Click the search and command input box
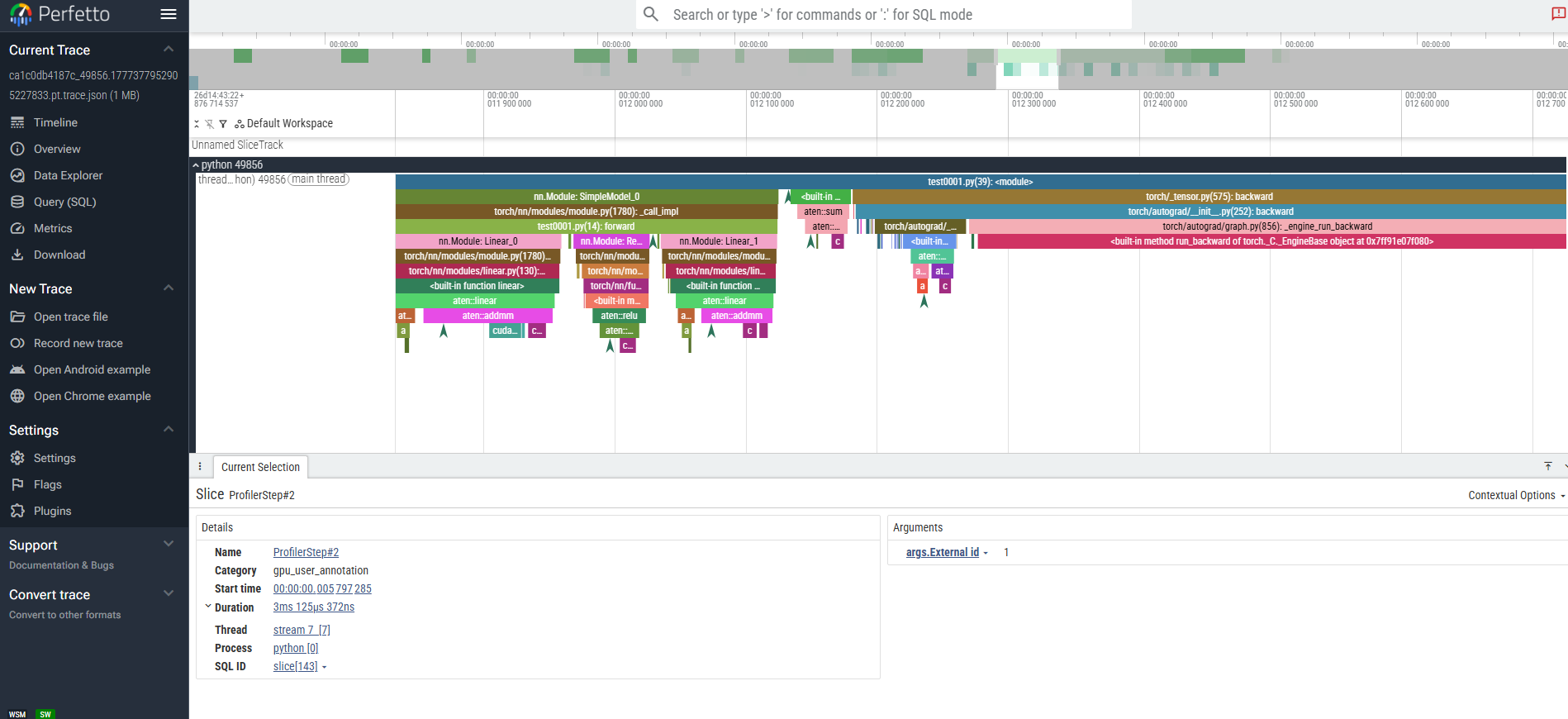This screenshot has width=1568, height=719. point(884,14)
